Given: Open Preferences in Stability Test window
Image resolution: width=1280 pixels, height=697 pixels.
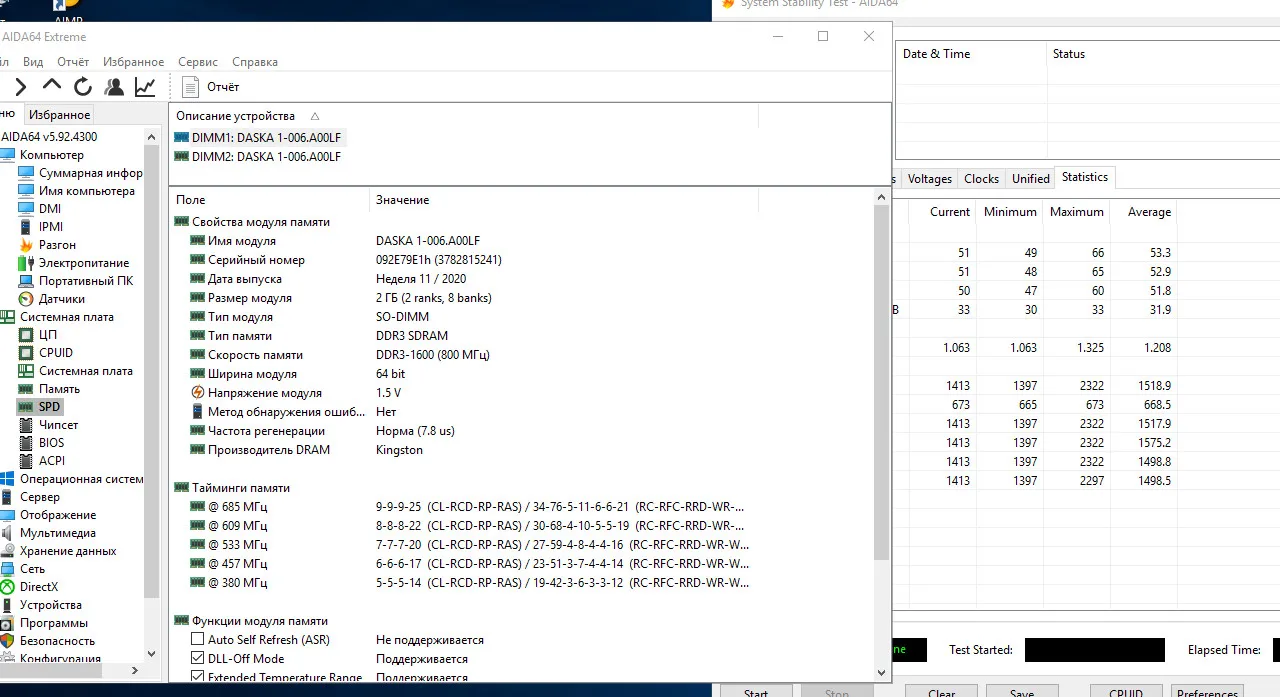Looking at the screenshot, I should click(1207, 691).
